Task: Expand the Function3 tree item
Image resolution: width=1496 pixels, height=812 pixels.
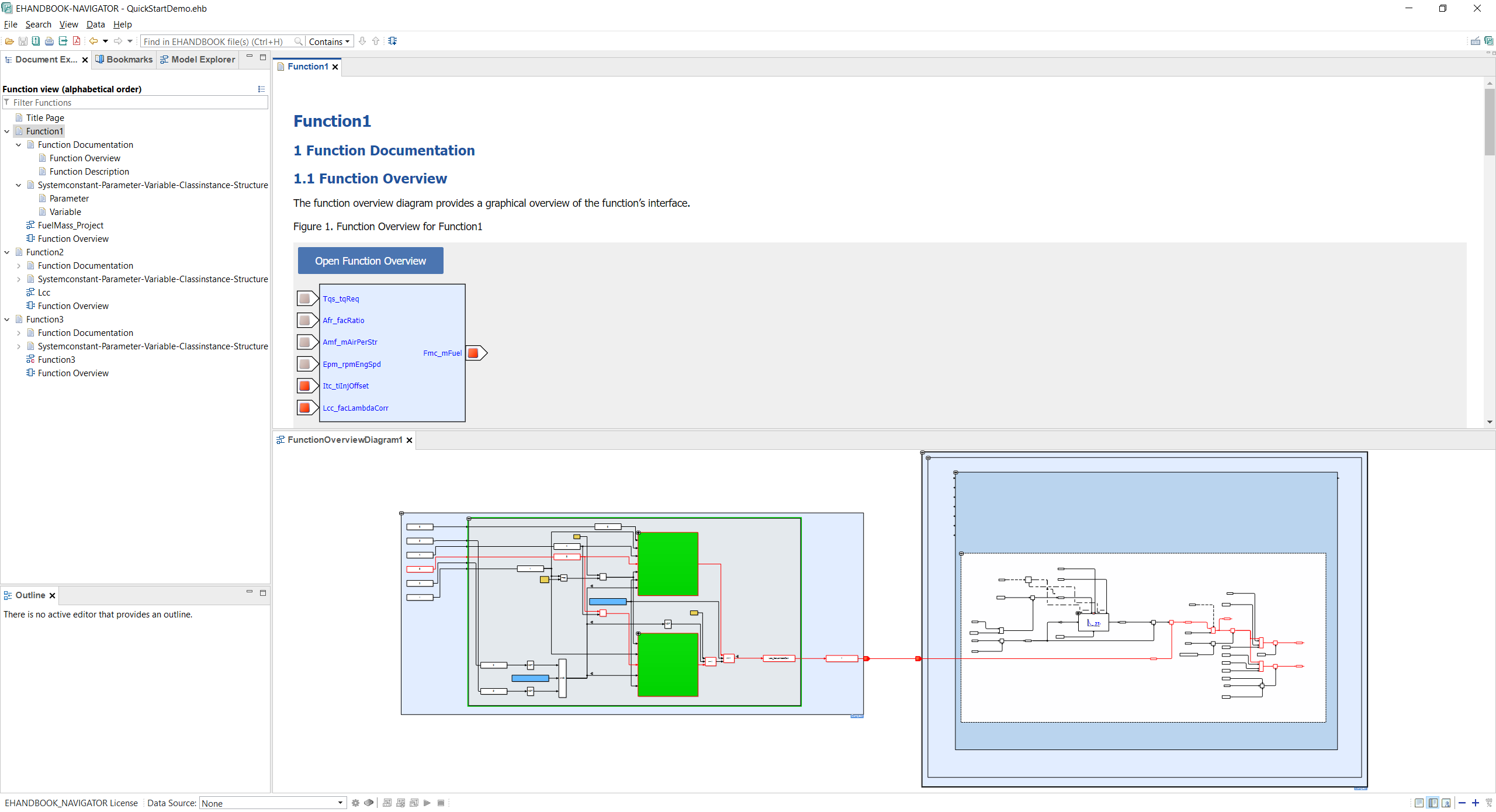Action: pyautogui.click(x=8, y=319)
